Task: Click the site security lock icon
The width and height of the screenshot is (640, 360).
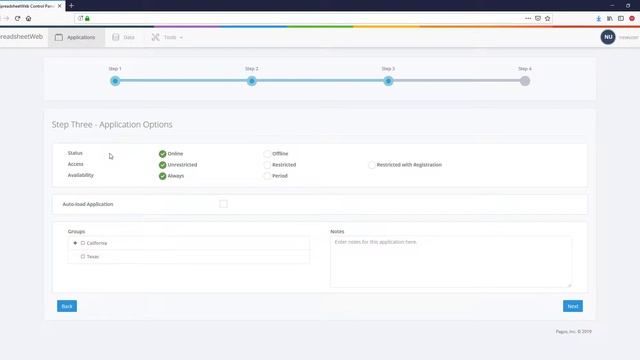Action: point(87,18)
